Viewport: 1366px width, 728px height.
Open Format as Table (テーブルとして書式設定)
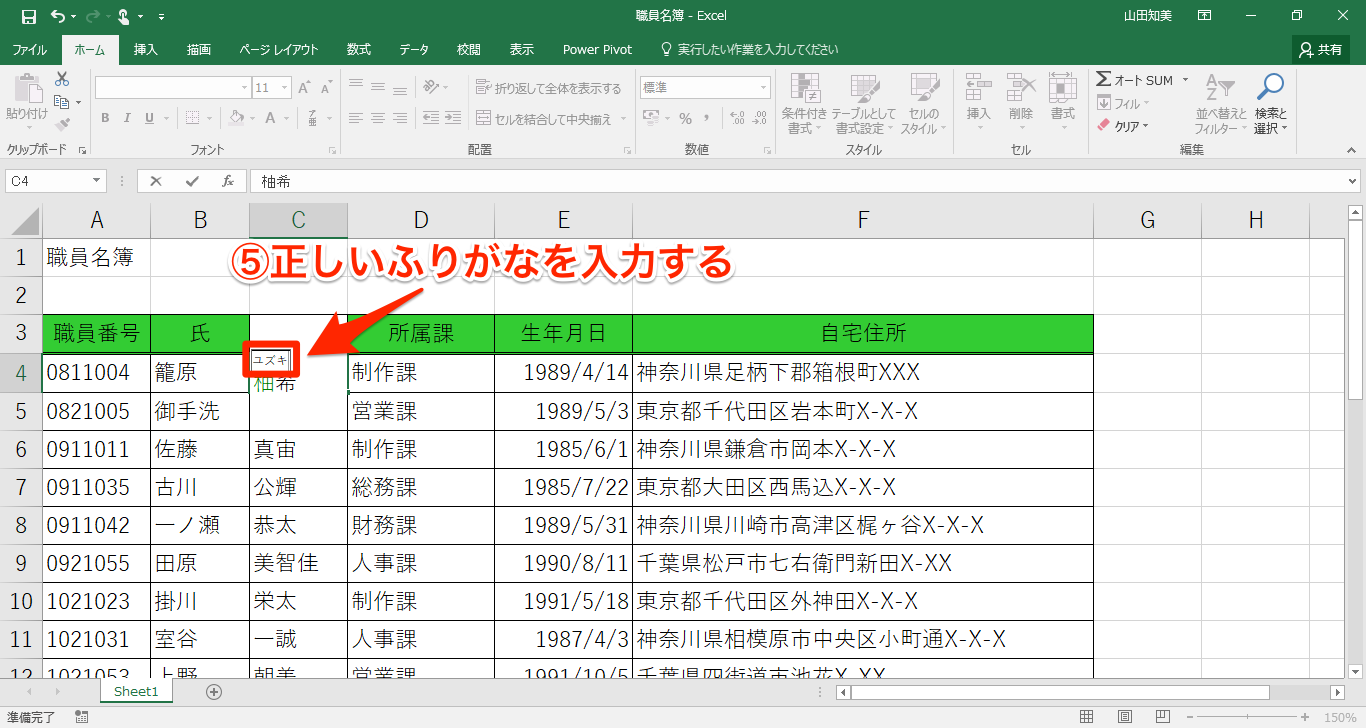[x=865, y=104]
